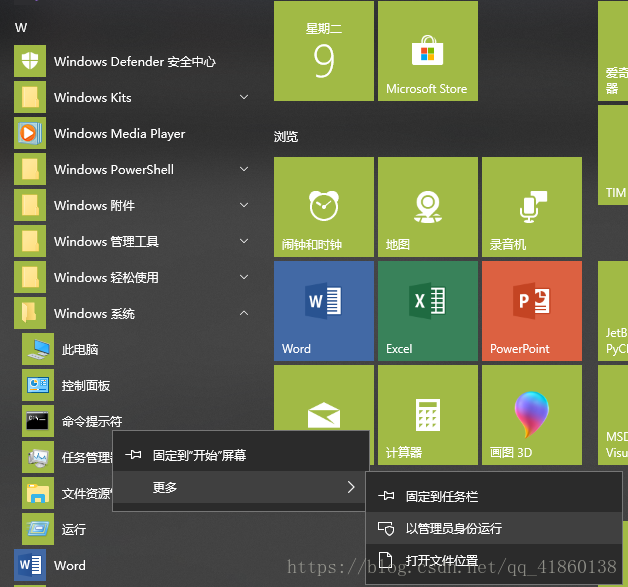The width and height of the screenshot is (628, 587).
Task: Click the TIM tile at right edge
Action: tap(613, 155)
